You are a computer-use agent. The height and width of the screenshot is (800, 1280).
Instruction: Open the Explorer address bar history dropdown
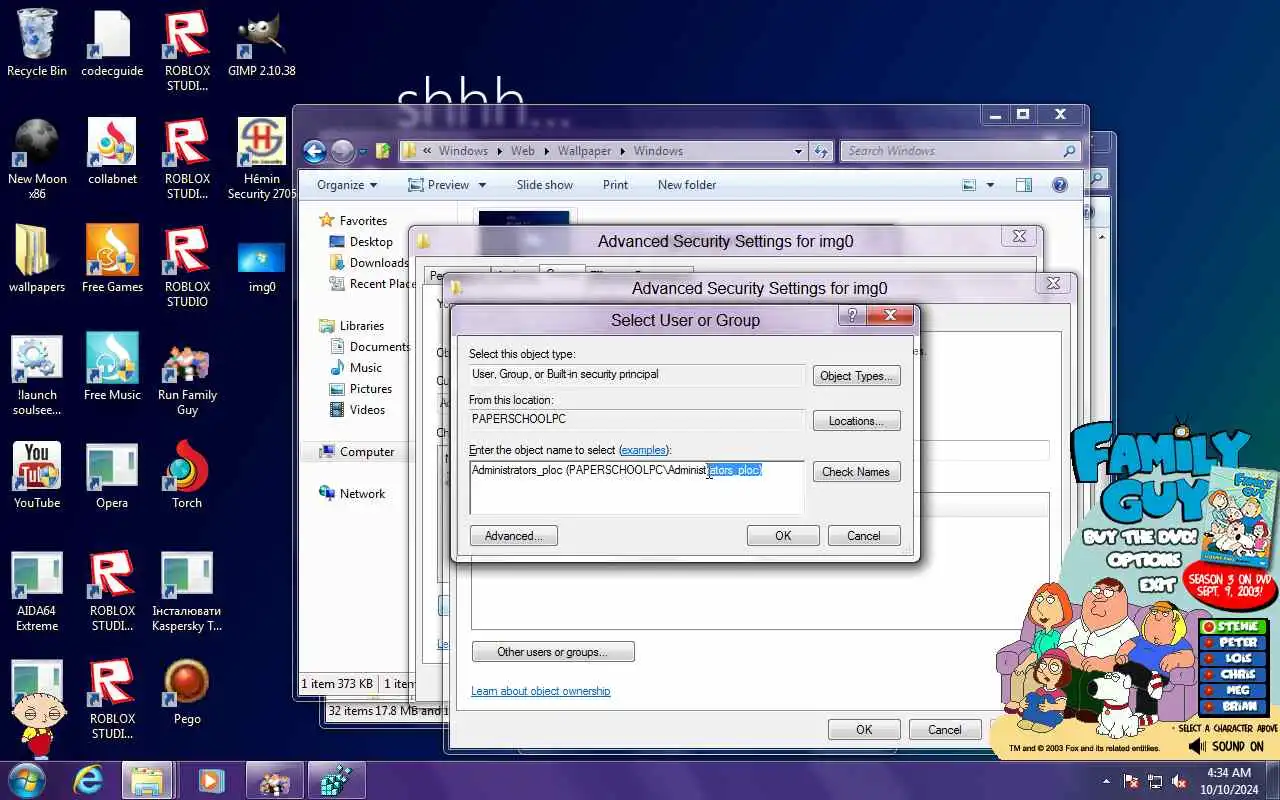[x=798, y=152]
